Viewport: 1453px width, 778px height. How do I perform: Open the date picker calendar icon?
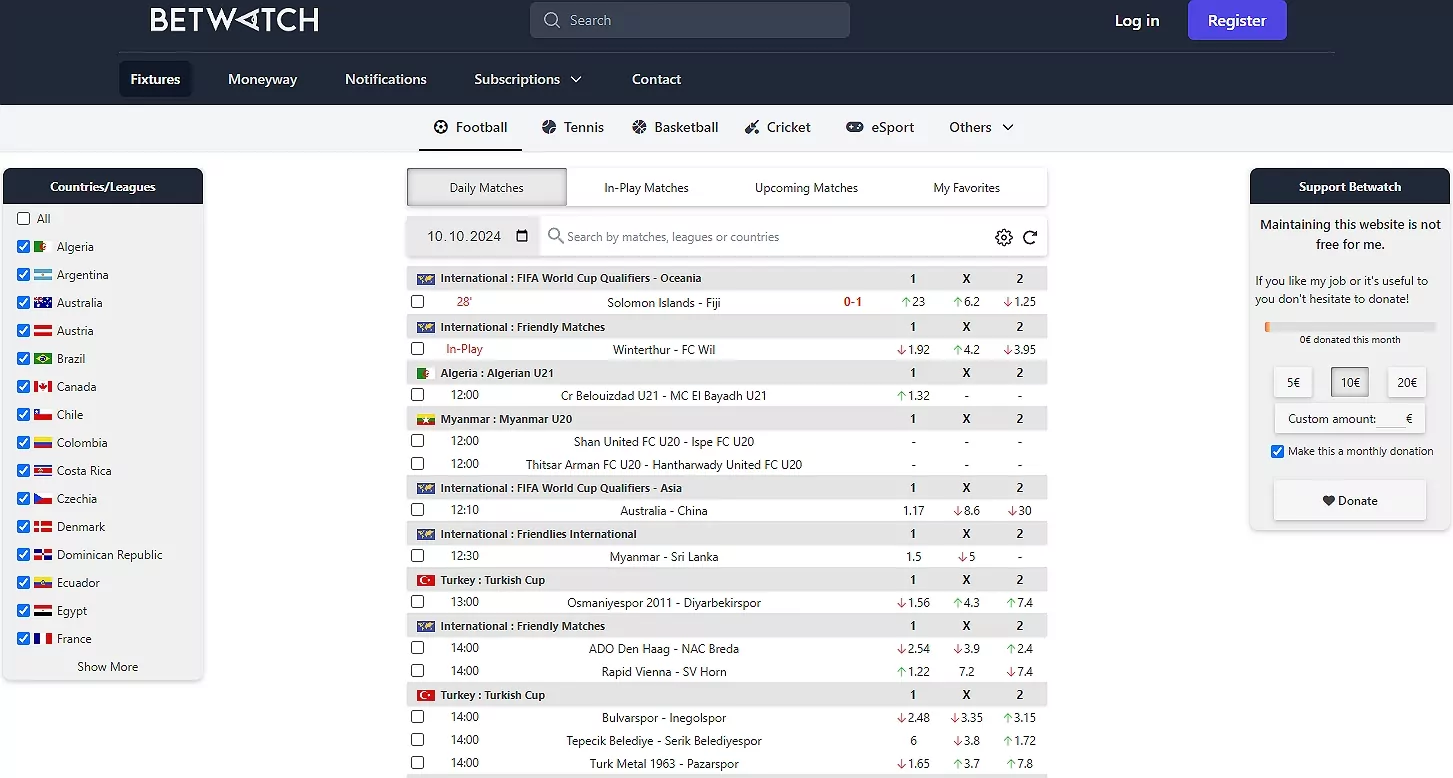(521, 236)
